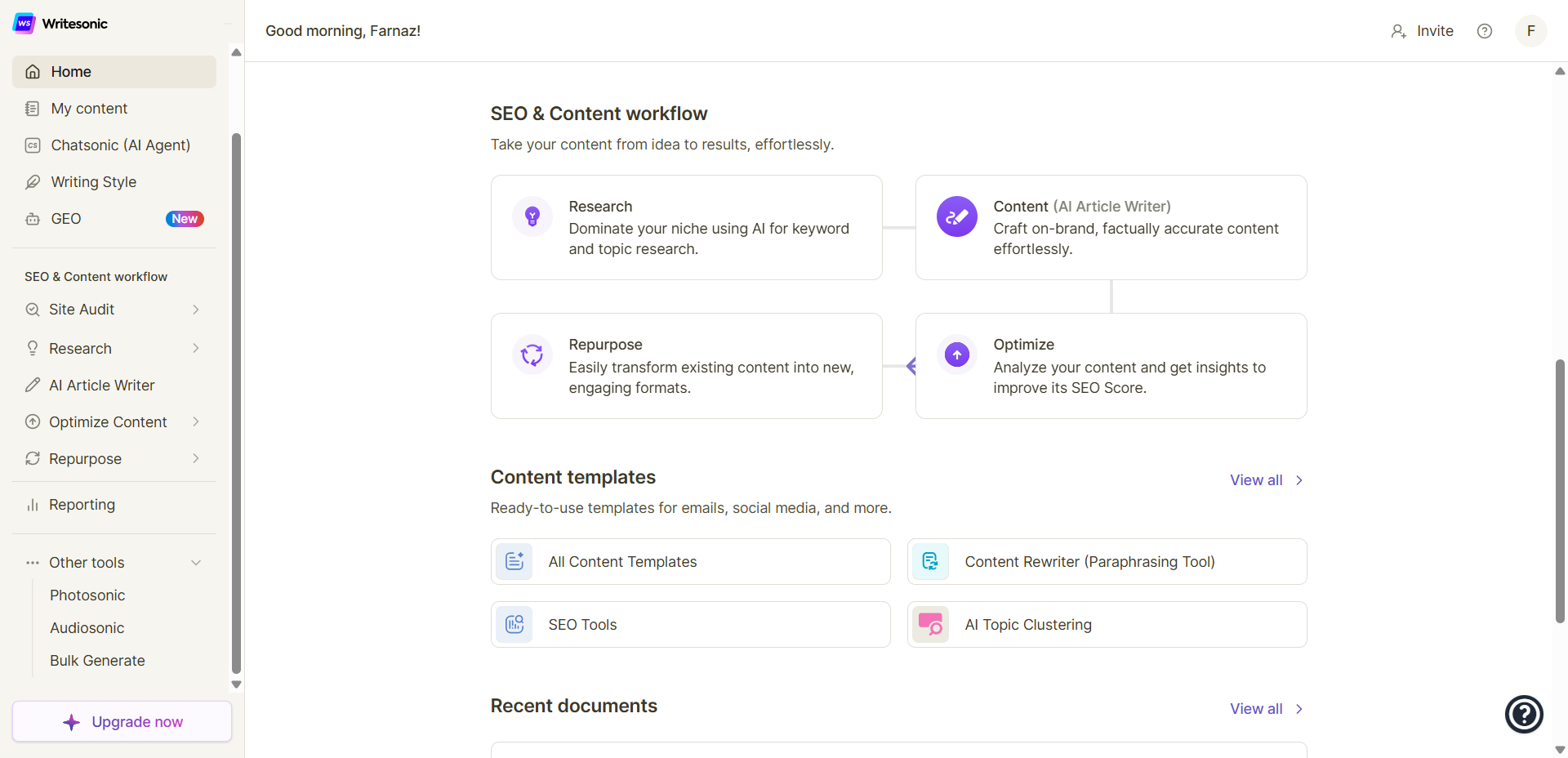The width and height of the screenshot is (1568, 758).
Task: Open the Optimize workflow card
Action: click(1111, 366)
